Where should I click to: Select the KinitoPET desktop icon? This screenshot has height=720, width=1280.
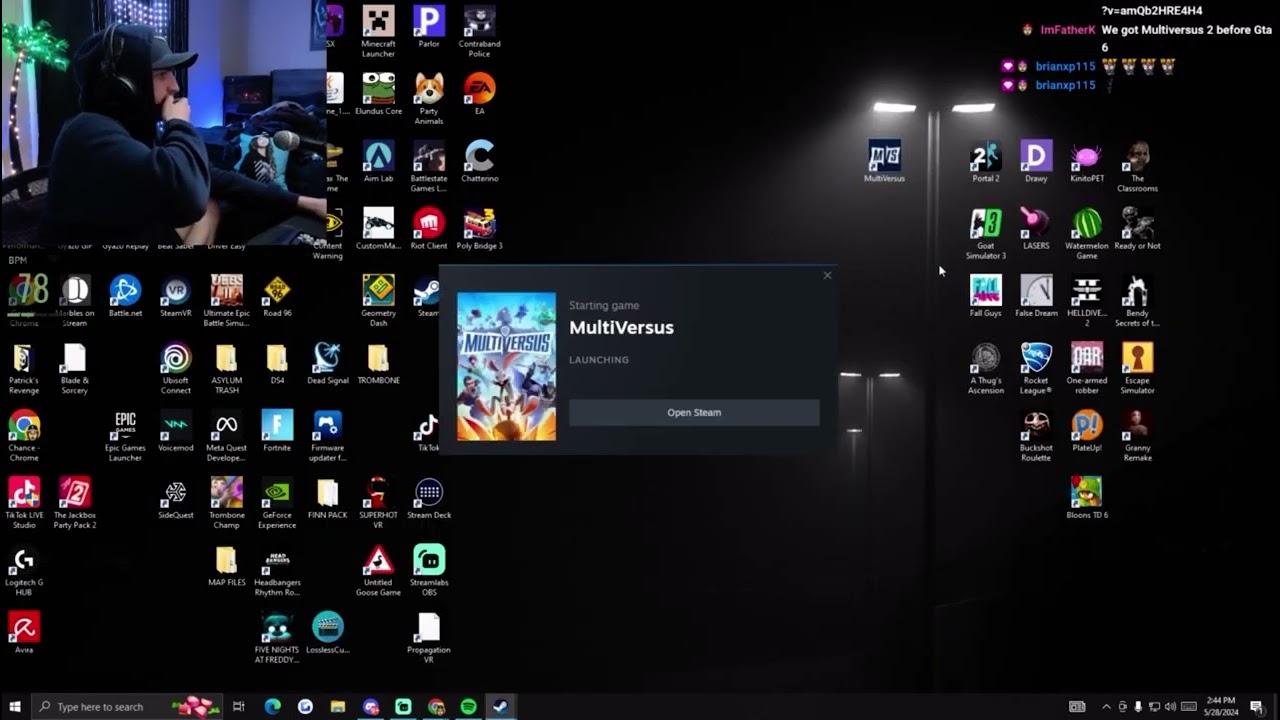pyautogui.click(x=1086, y=161)
